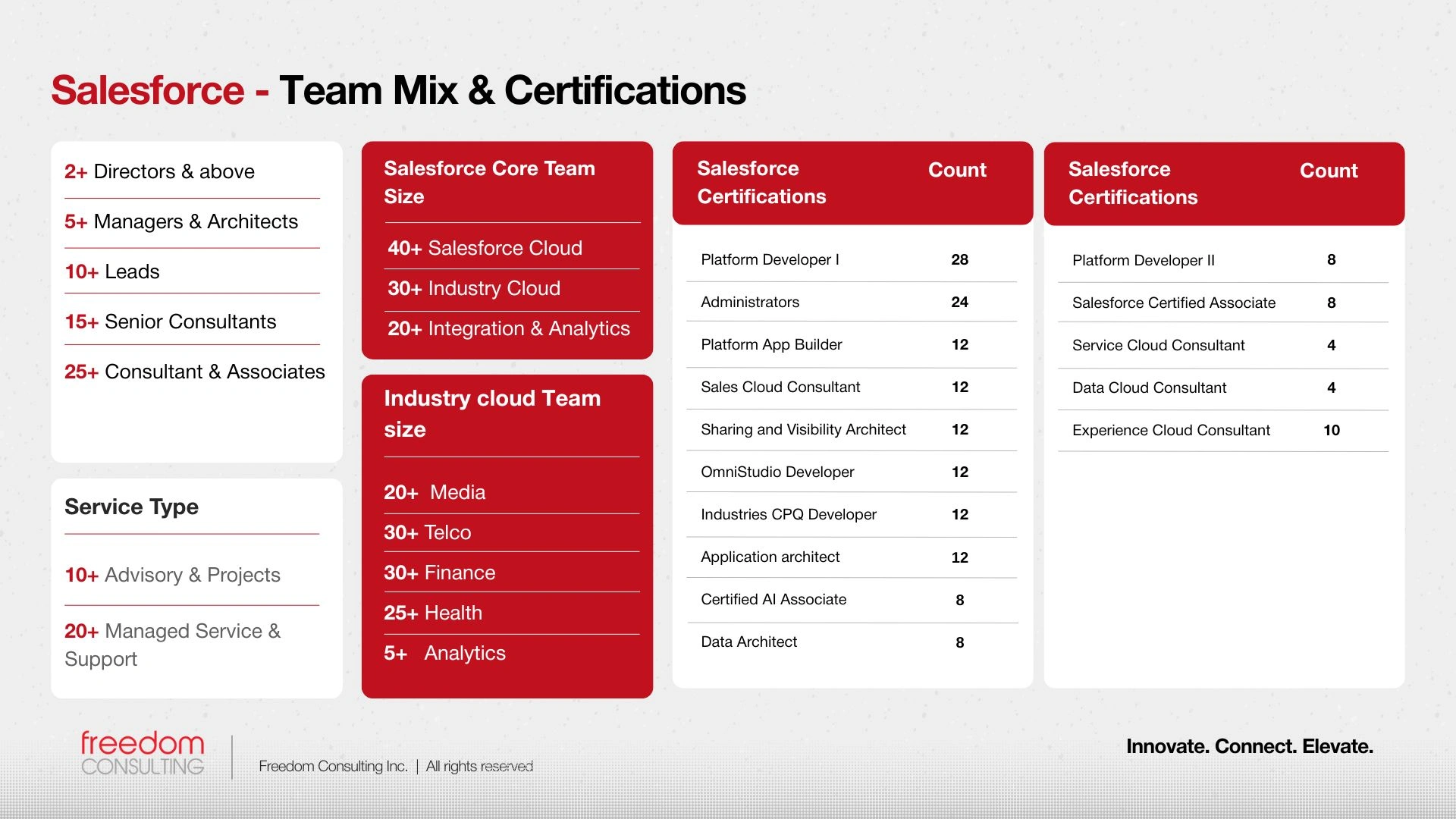Select '10+ Advisory & Projects' text
This screenshot has height=819, width=1456.
pyautogui.click(x=173, y=575)
